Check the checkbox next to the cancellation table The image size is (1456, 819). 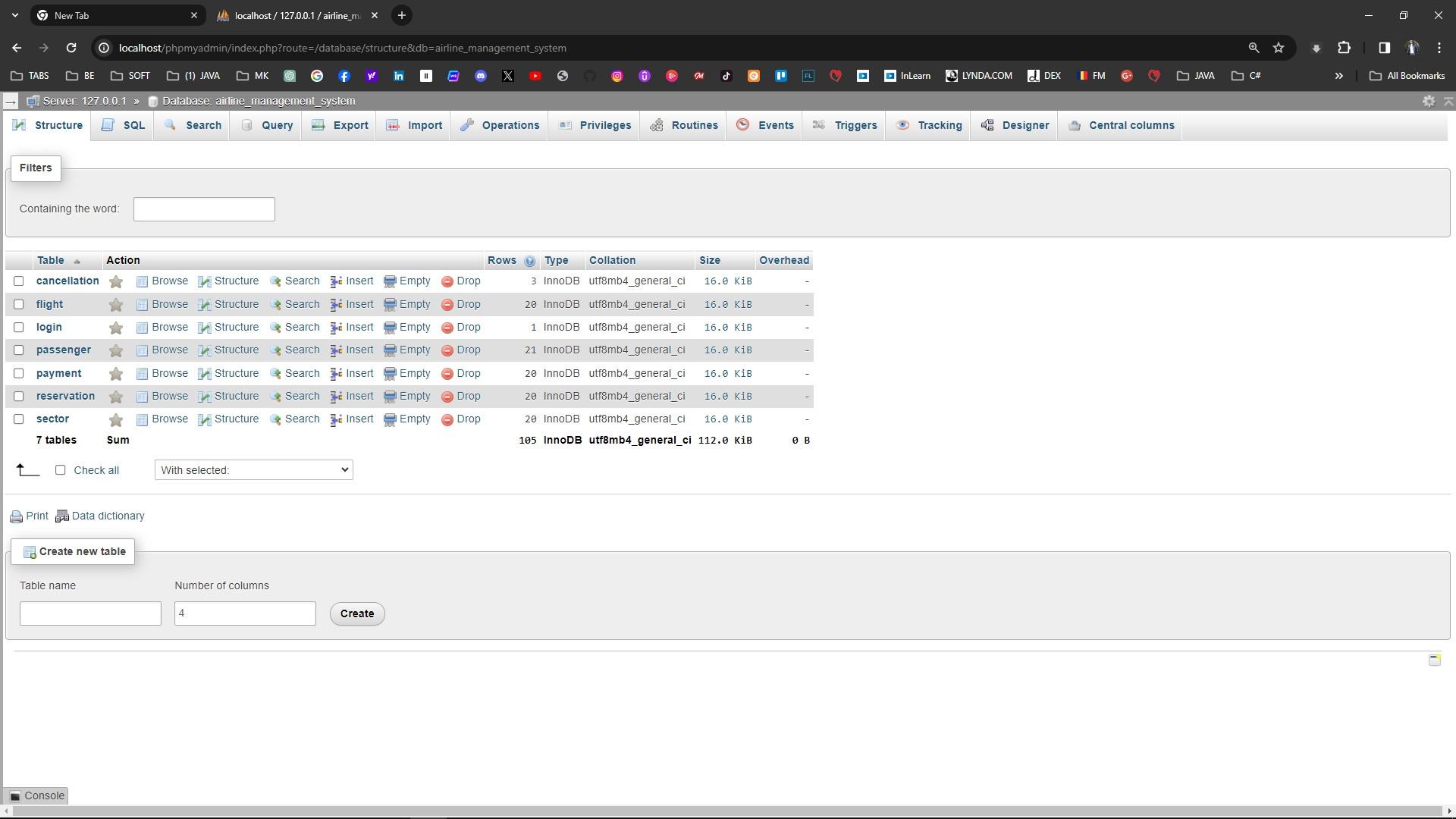pos(19,281)
